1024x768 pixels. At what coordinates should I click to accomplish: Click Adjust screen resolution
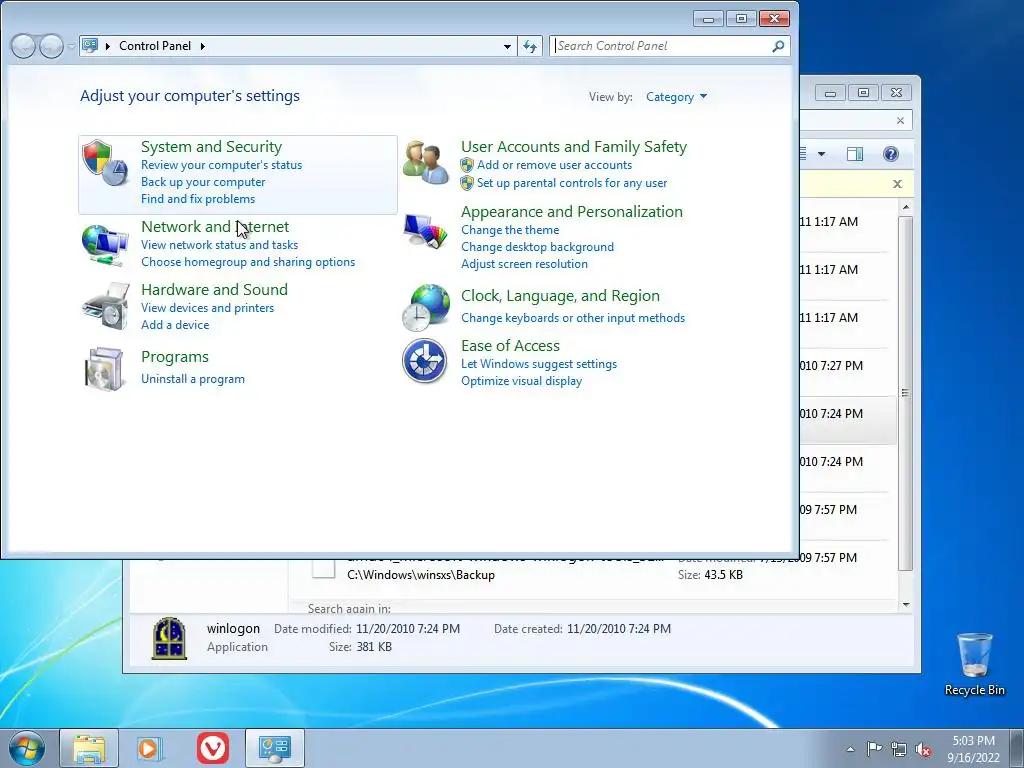pyautogui.click(x=524, y=264)
